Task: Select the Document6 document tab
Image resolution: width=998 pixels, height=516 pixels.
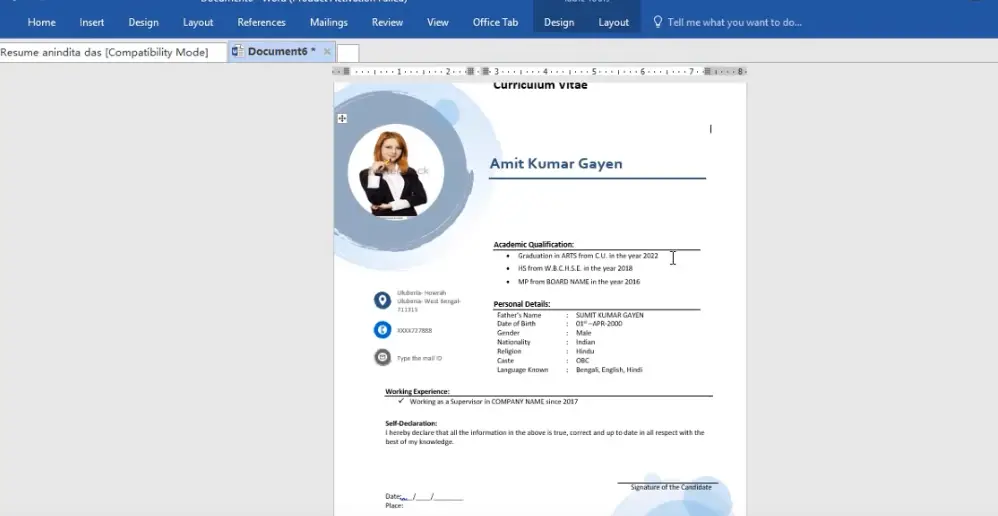Action: tap(281, 52)
